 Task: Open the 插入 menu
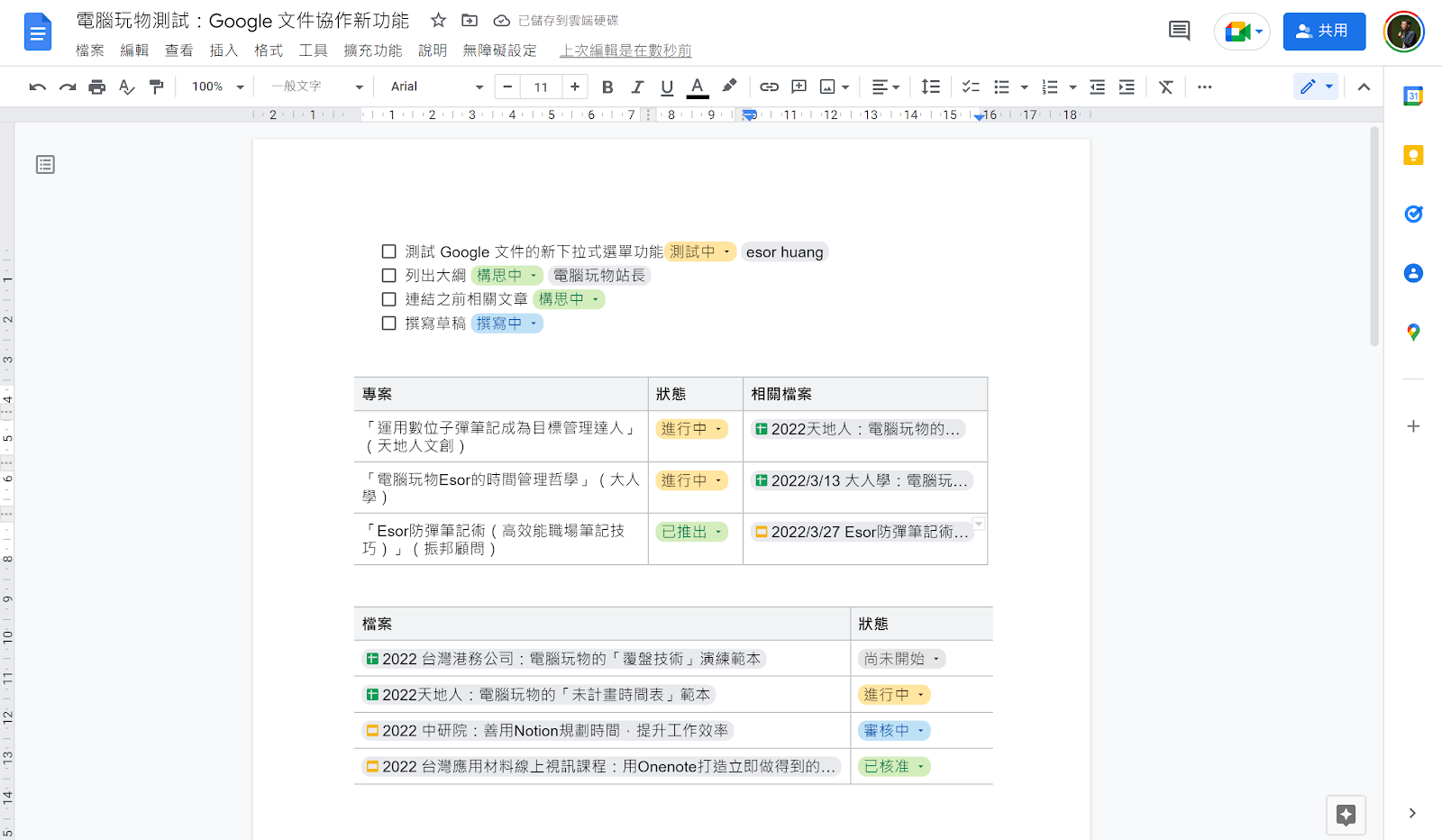(224, 50)
